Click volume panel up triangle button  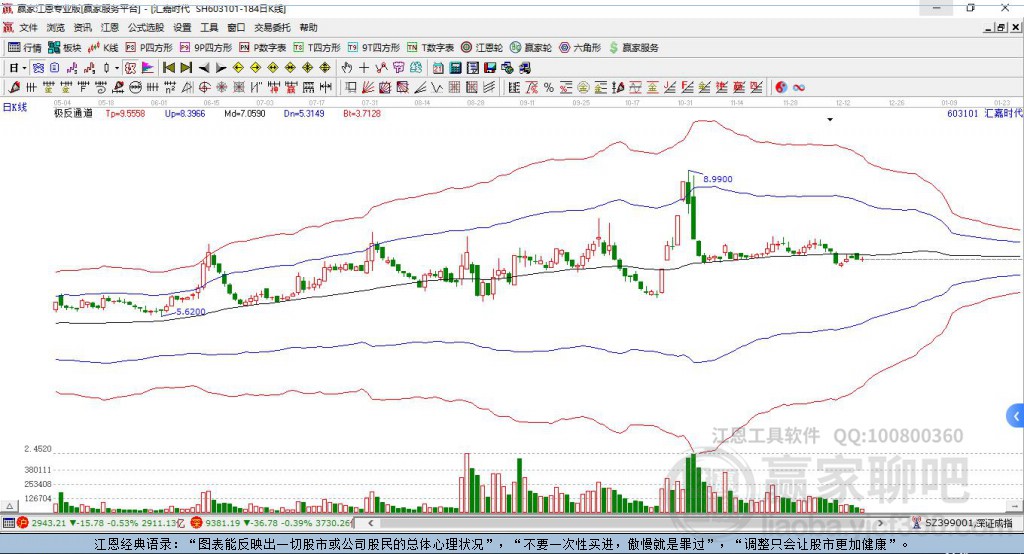[x=9, y=506]
